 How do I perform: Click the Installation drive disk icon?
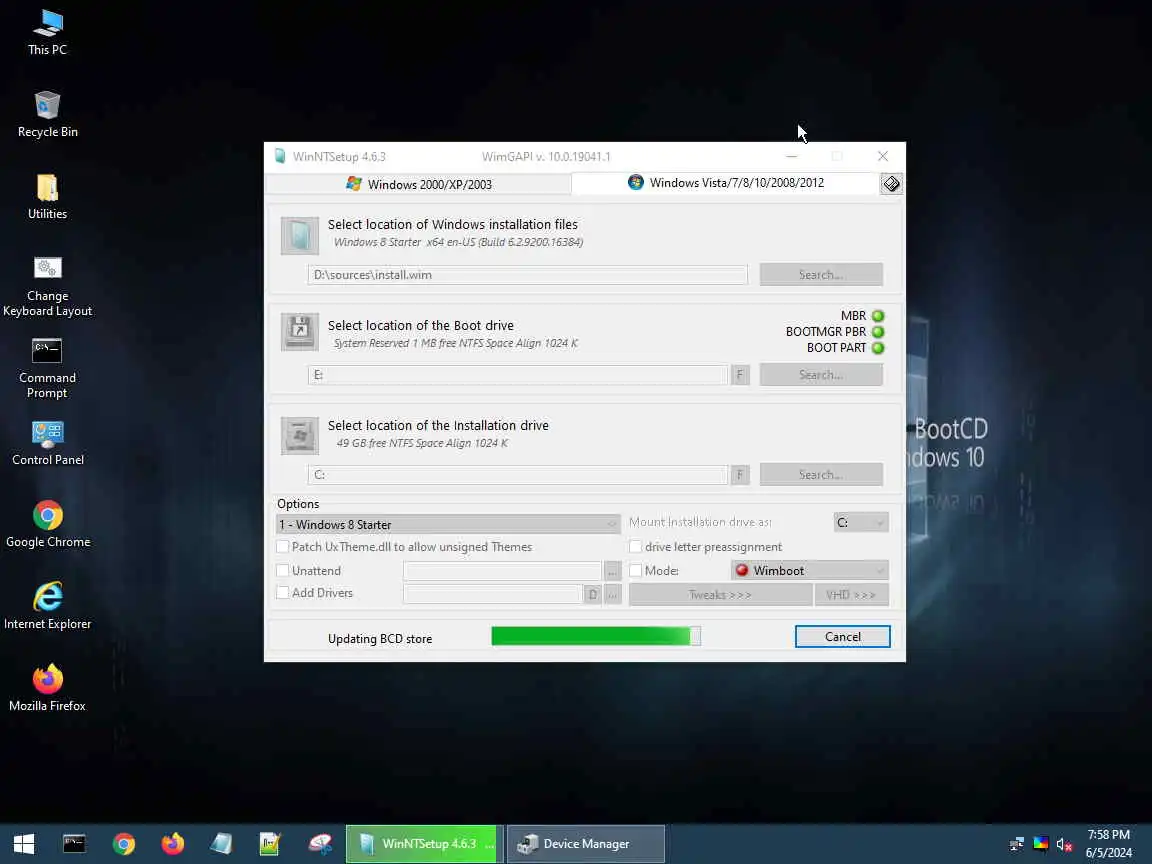(x=300, y=436)
